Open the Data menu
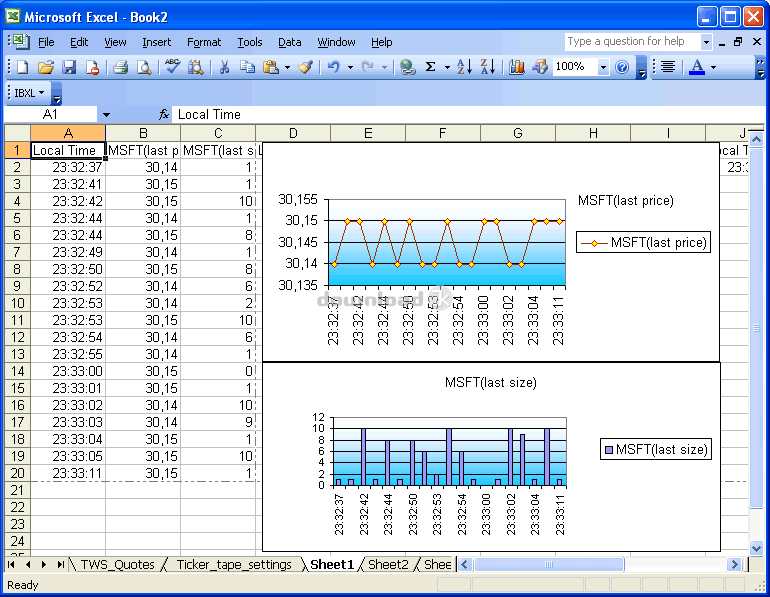This screenshot has height=597, width=770. click(x=290, y=42)
